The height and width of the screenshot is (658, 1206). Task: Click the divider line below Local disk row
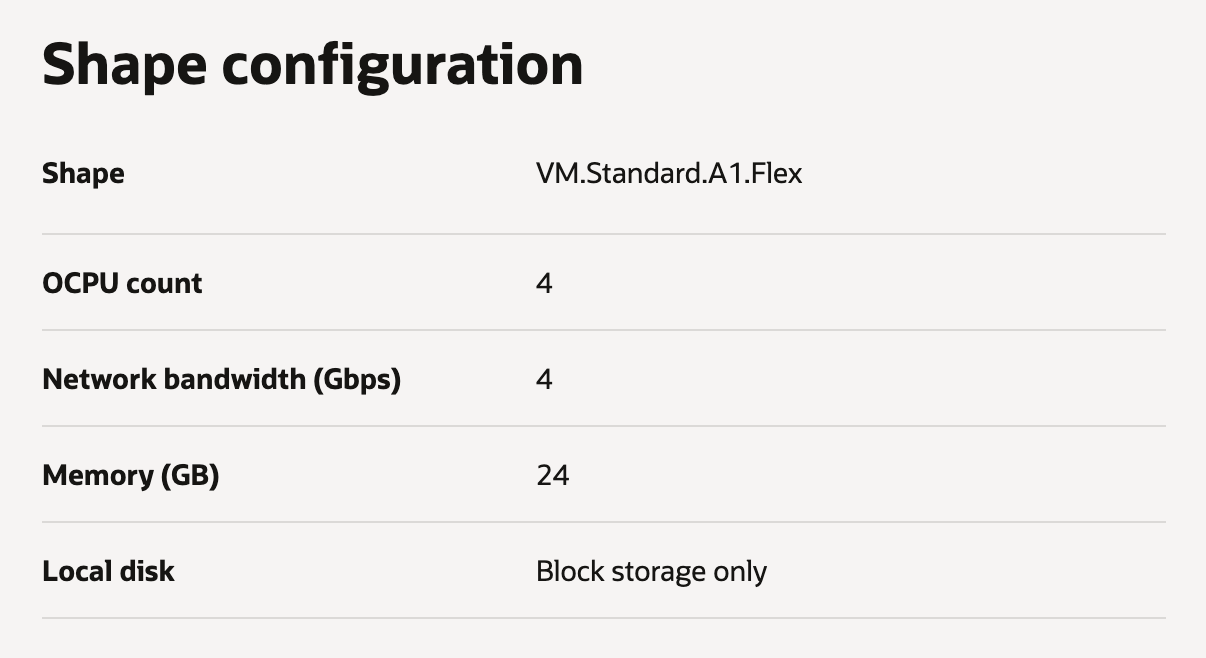(x=603, y=618)
